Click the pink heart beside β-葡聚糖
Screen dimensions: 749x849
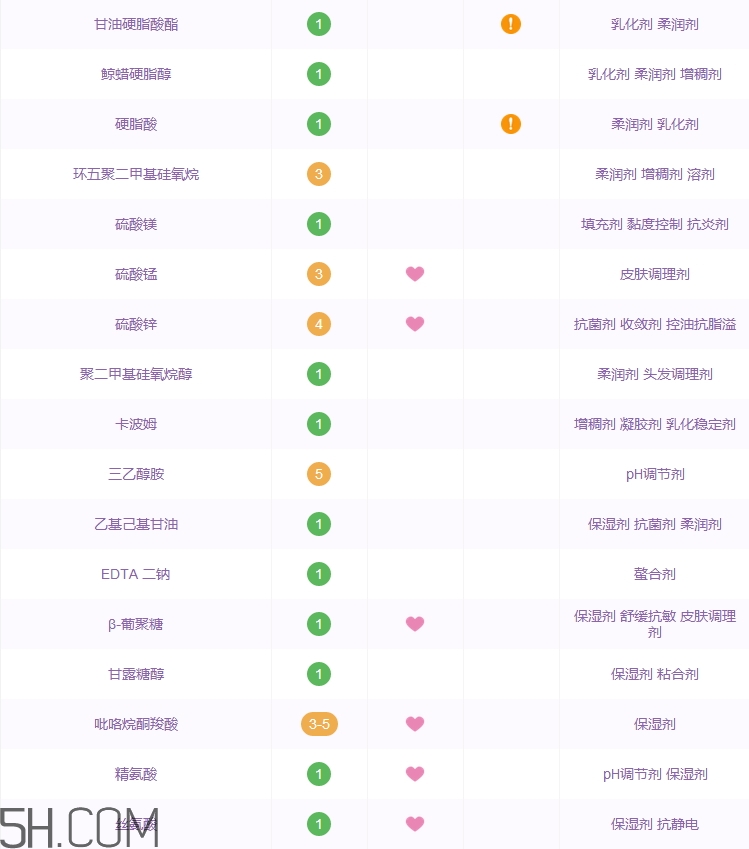(415, 624)
